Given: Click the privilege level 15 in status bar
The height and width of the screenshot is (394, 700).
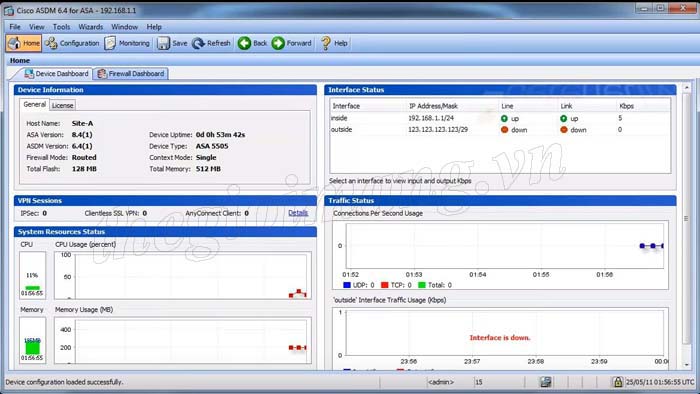Looking at the screenshot, I should [x=479, y=382].
